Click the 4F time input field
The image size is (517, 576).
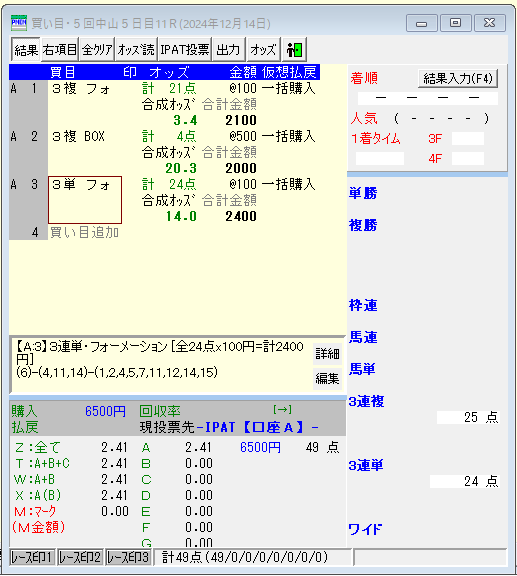(468, 159)
